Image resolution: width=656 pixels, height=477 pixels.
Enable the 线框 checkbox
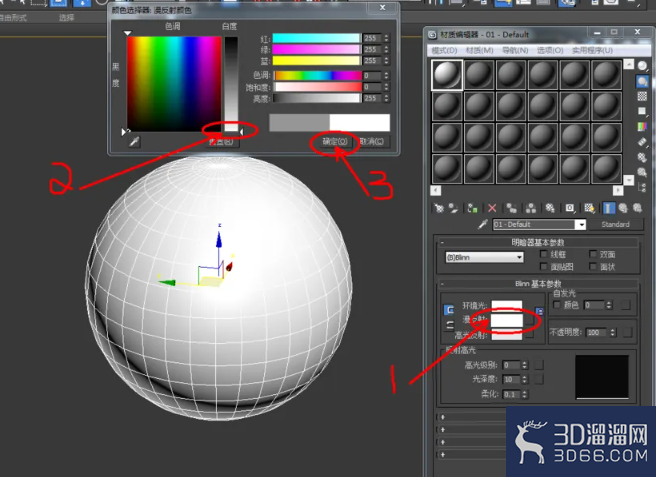544,254
